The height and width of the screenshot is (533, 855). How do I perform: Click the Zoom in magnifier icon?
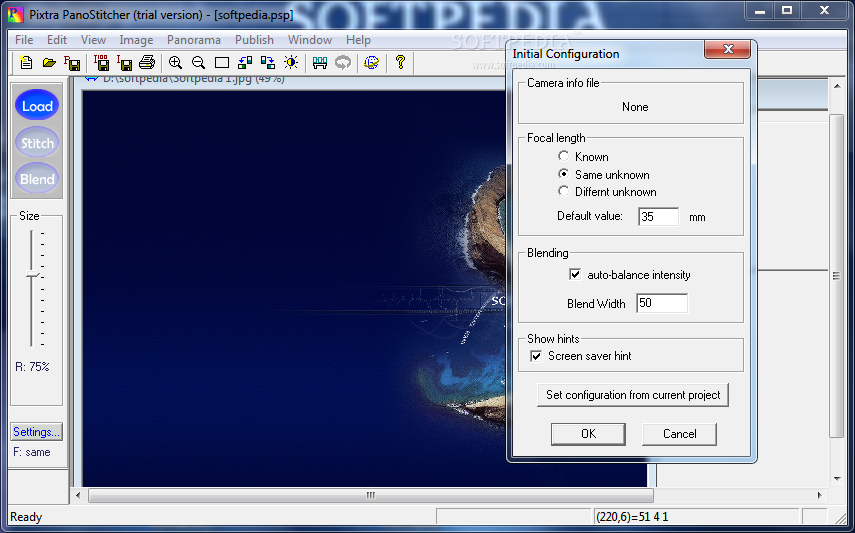coord(175,63)
